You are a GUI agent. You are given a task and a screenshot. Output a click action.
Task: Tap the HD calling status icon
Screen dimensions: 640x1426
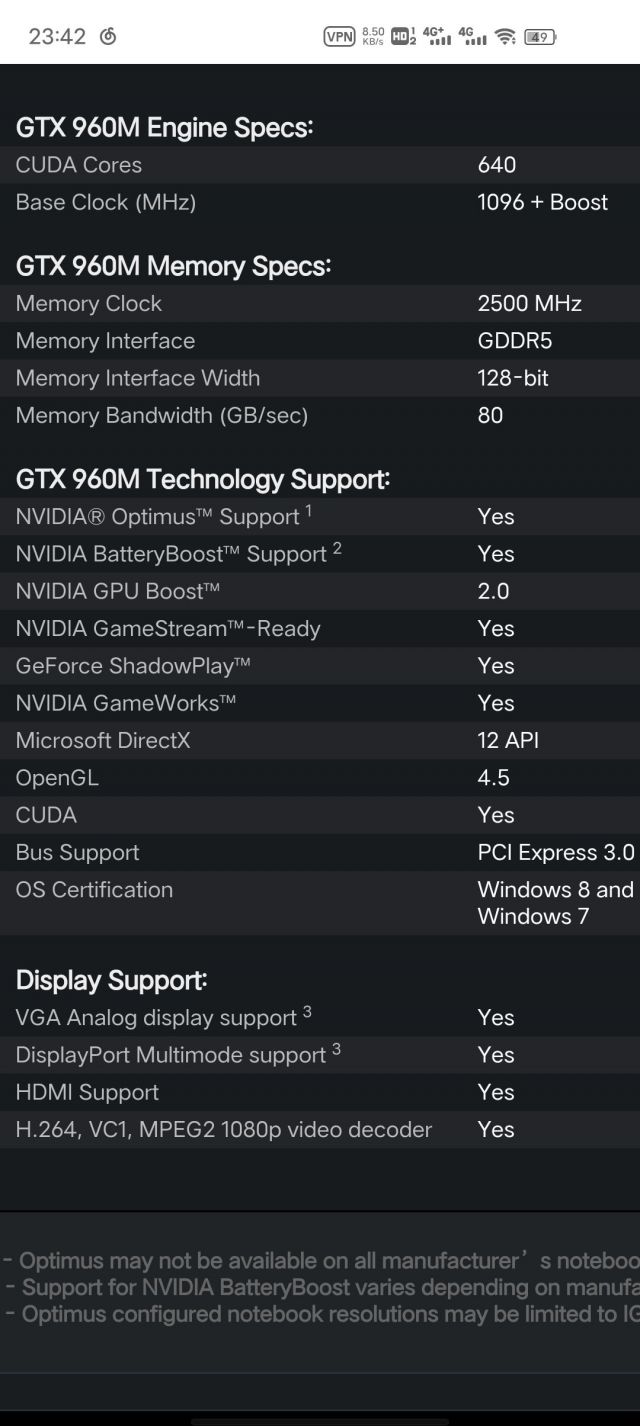tap(403, 37)
